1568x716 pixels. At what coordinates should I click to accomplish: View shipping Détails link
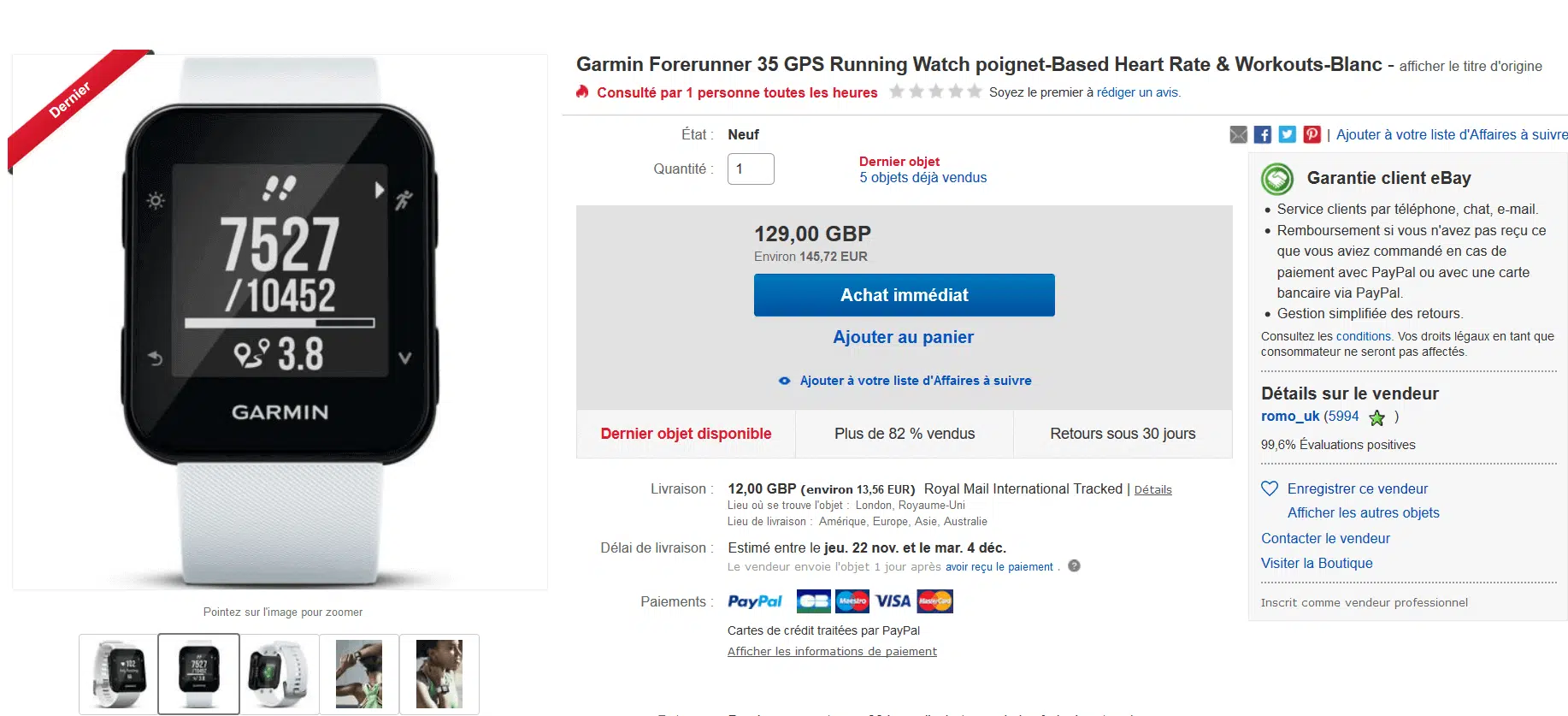1152,489
